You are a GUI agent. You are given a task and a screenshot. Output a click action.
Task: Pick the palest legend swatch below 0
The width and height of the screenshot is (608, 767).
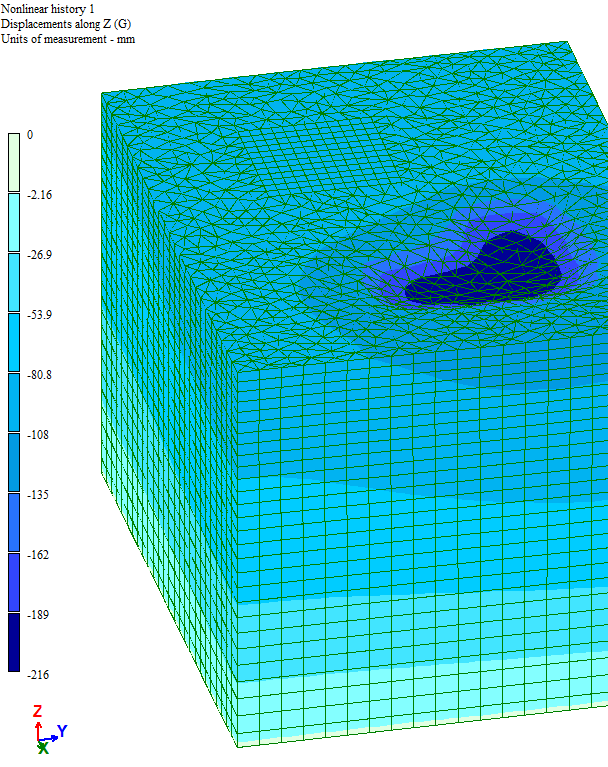(14, 162)
